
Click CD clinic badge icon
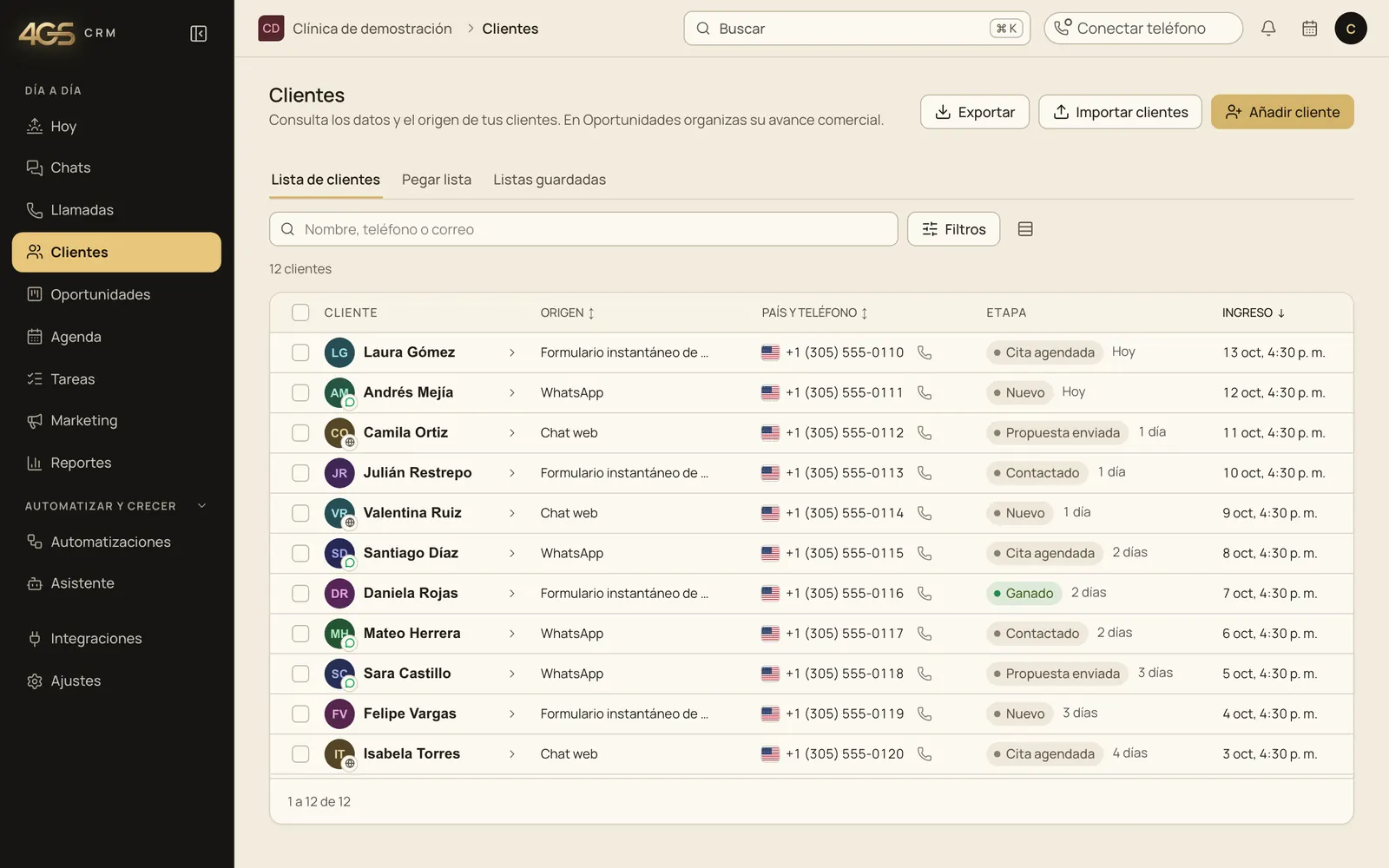coord(271,29)
